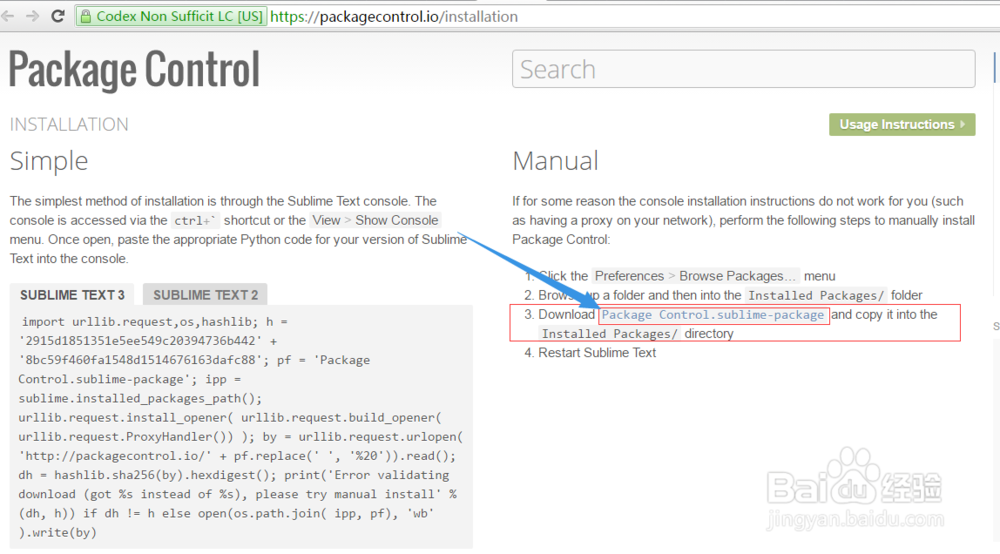Open the Usage Instructions button
The width and height of the screenshot is (1000, 554).
point(902,124)
